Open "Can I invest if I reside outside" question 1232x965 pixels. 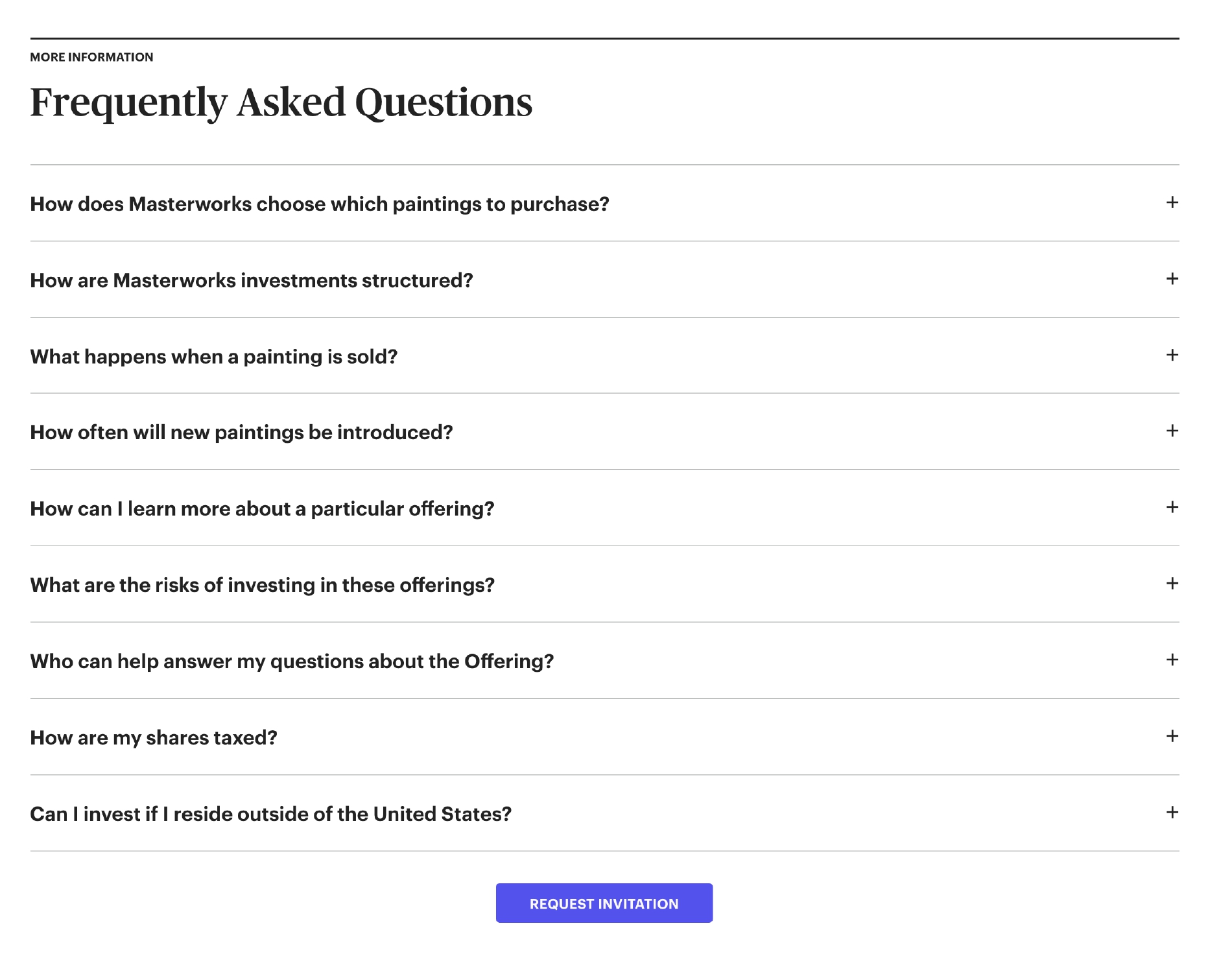(x=270, y=815)
